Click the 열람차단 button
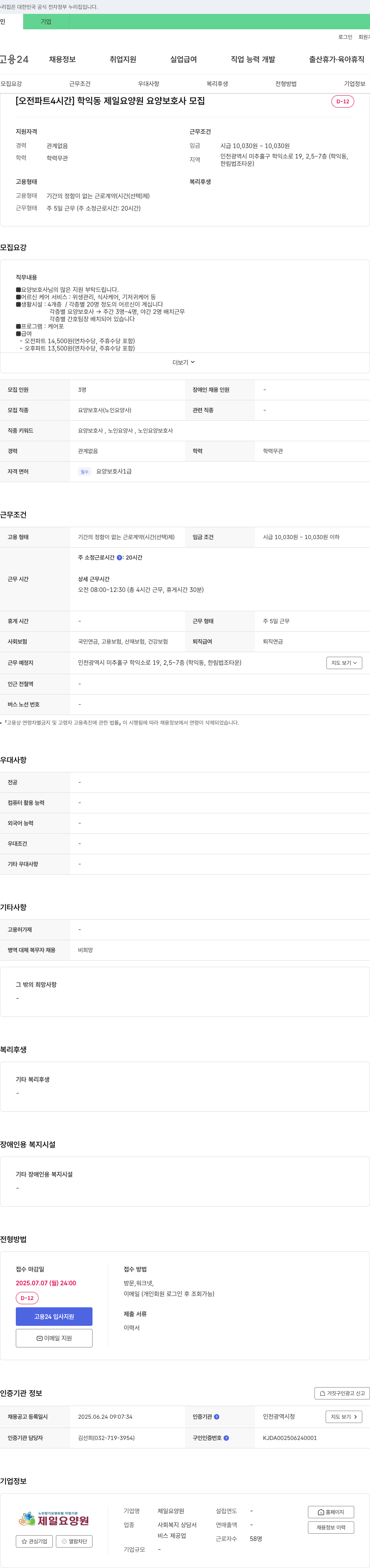 tap(74, 1541)
